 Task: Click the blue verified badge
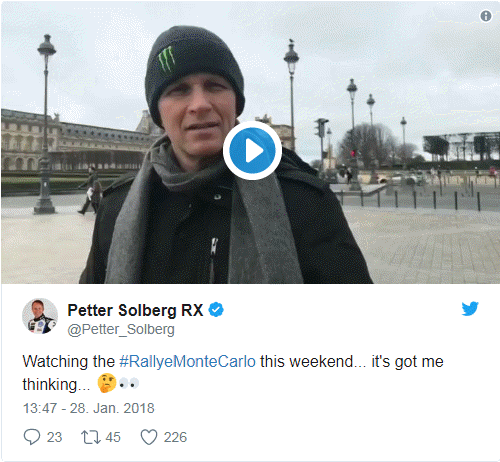[216, 310]
